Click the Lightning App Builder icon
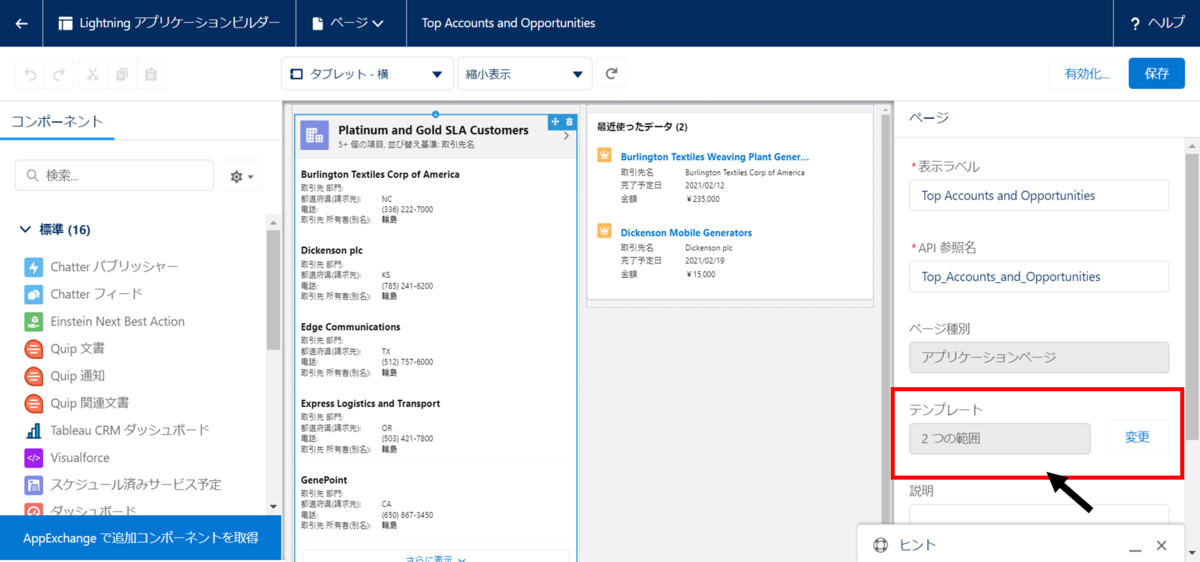 pyautogui.click(x=66, y=23)
